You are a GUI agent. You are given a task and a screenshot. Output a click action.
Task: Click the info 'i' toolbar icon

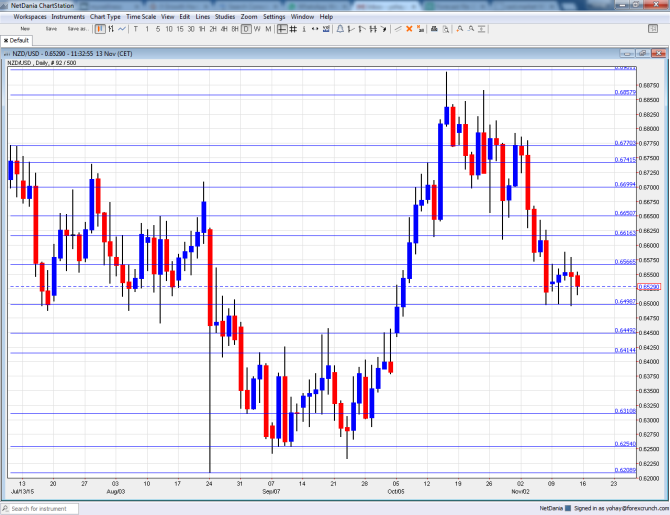[x=304, y=29]
